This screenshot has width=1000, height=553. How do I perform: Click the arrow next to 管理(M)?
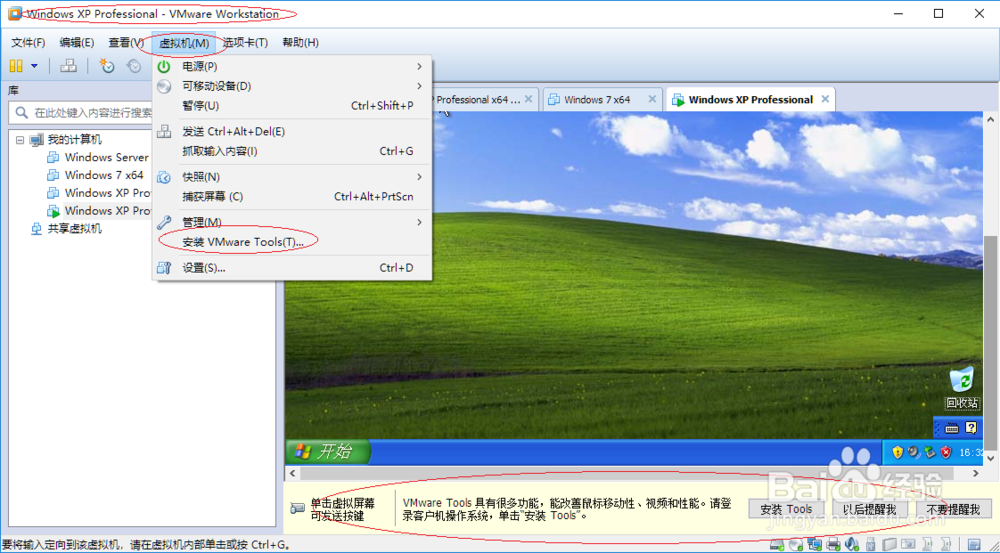pos(419,222)
